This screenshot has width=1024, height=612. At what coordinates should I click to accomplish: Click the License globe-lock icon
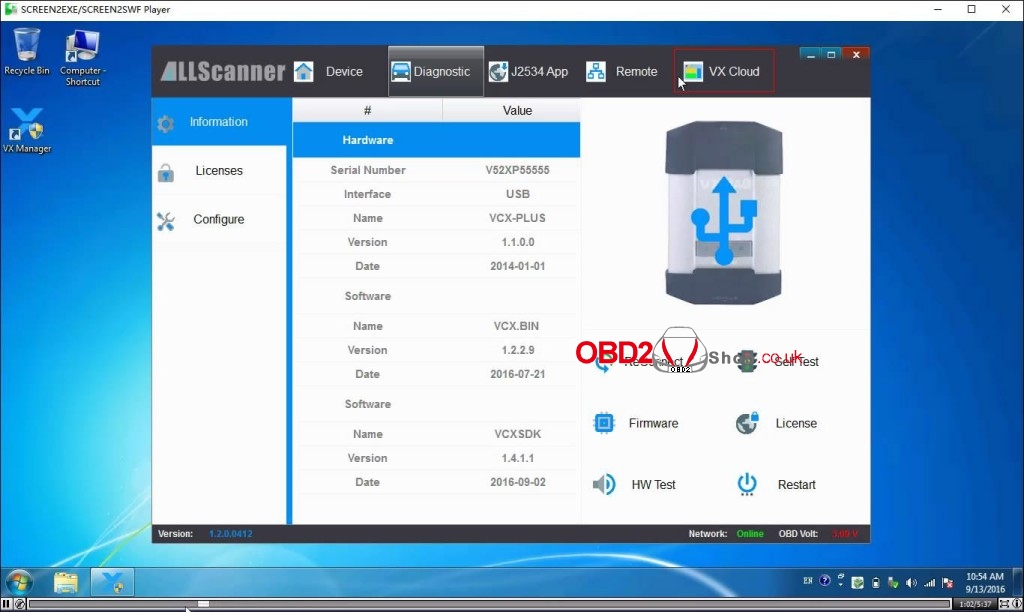[x=747, y=423]
